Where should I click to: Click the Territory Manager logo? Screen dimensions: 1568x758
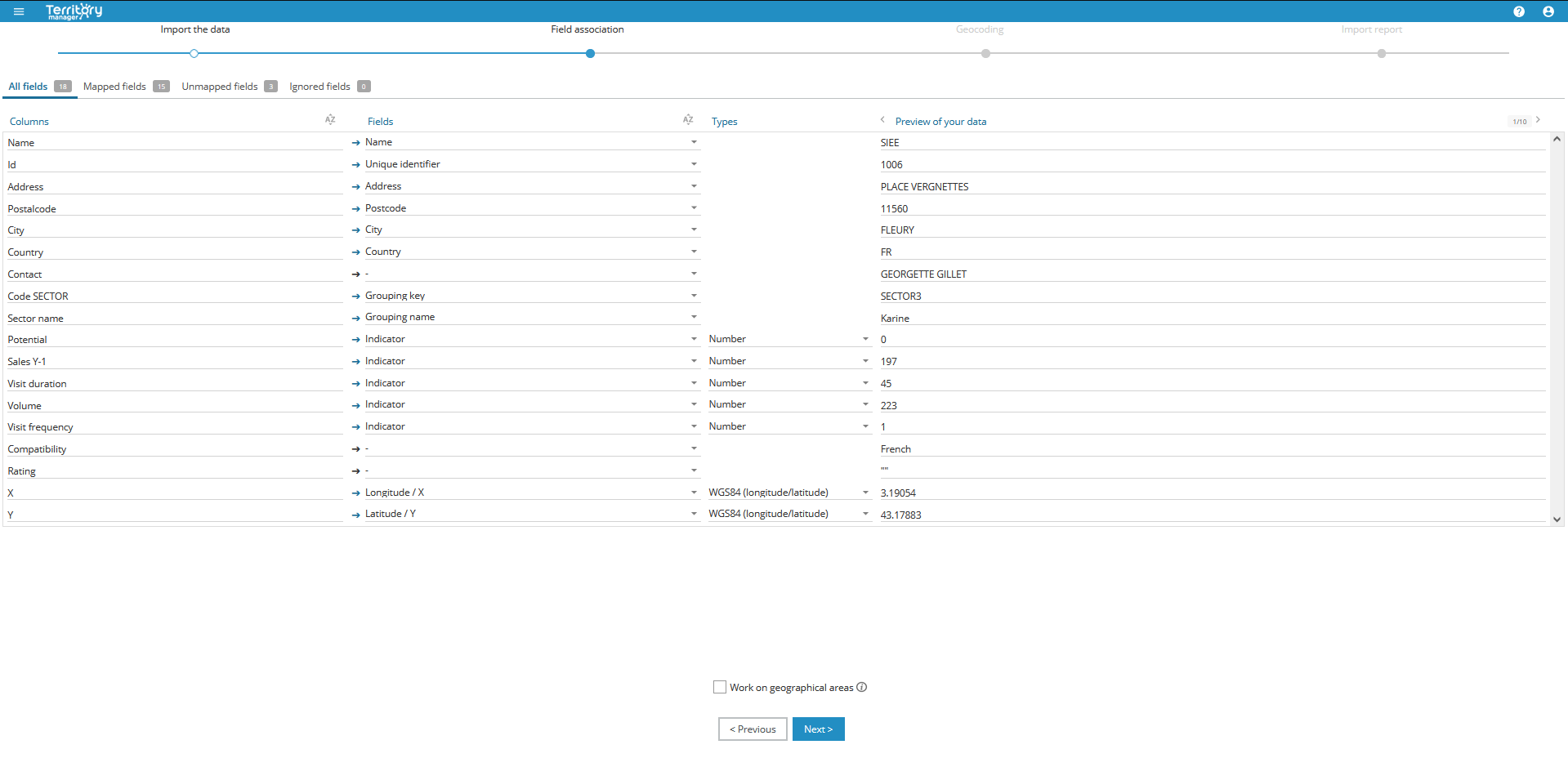(74, 11)
